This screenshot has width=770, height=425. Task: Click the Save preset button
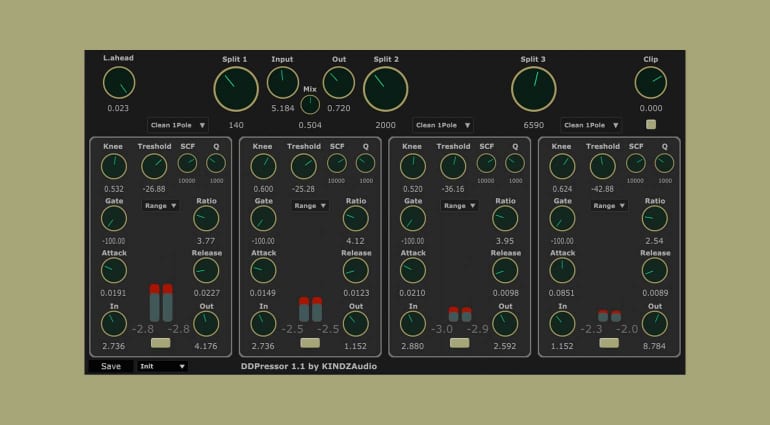tap(110, 366)
